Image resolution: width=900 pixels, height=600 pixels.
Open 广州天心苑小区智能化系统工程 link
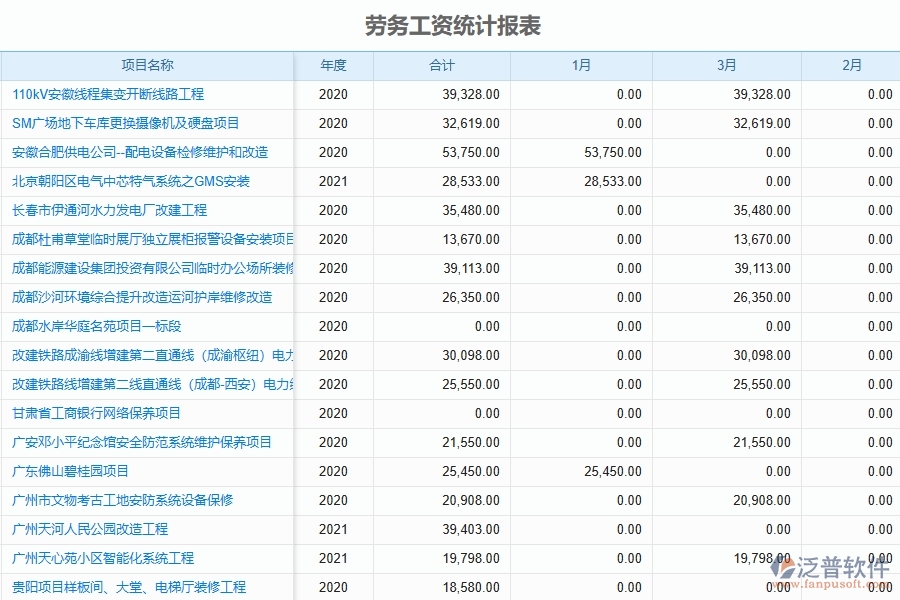pyautogui.click(x=103, y=559)
